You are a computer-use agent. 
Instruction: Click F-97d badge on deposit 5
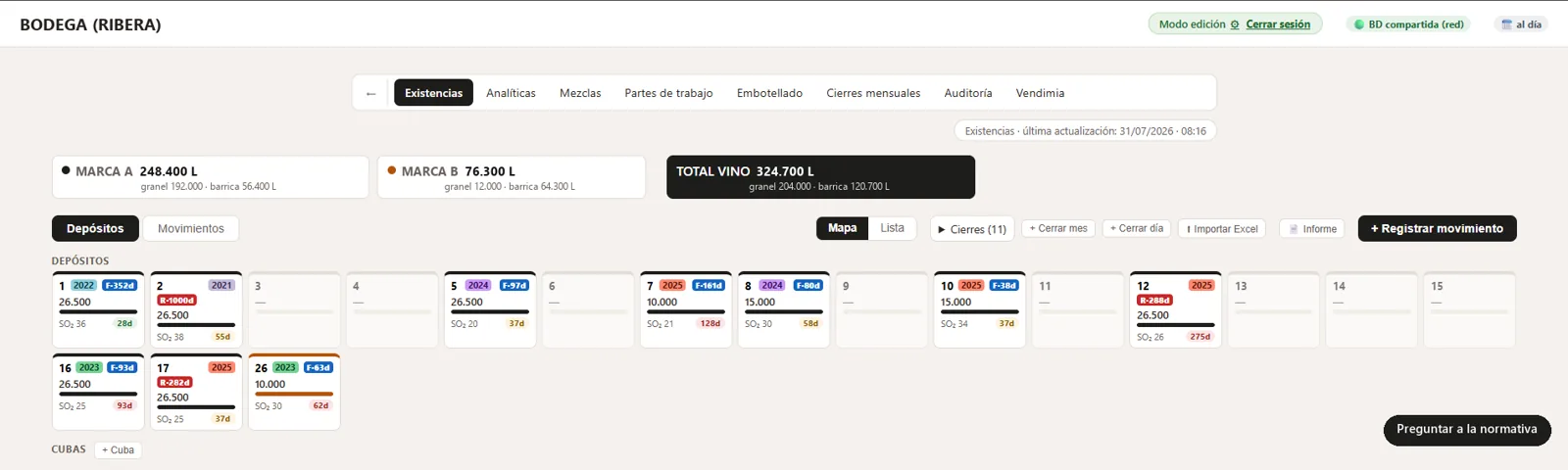(514, 286)
